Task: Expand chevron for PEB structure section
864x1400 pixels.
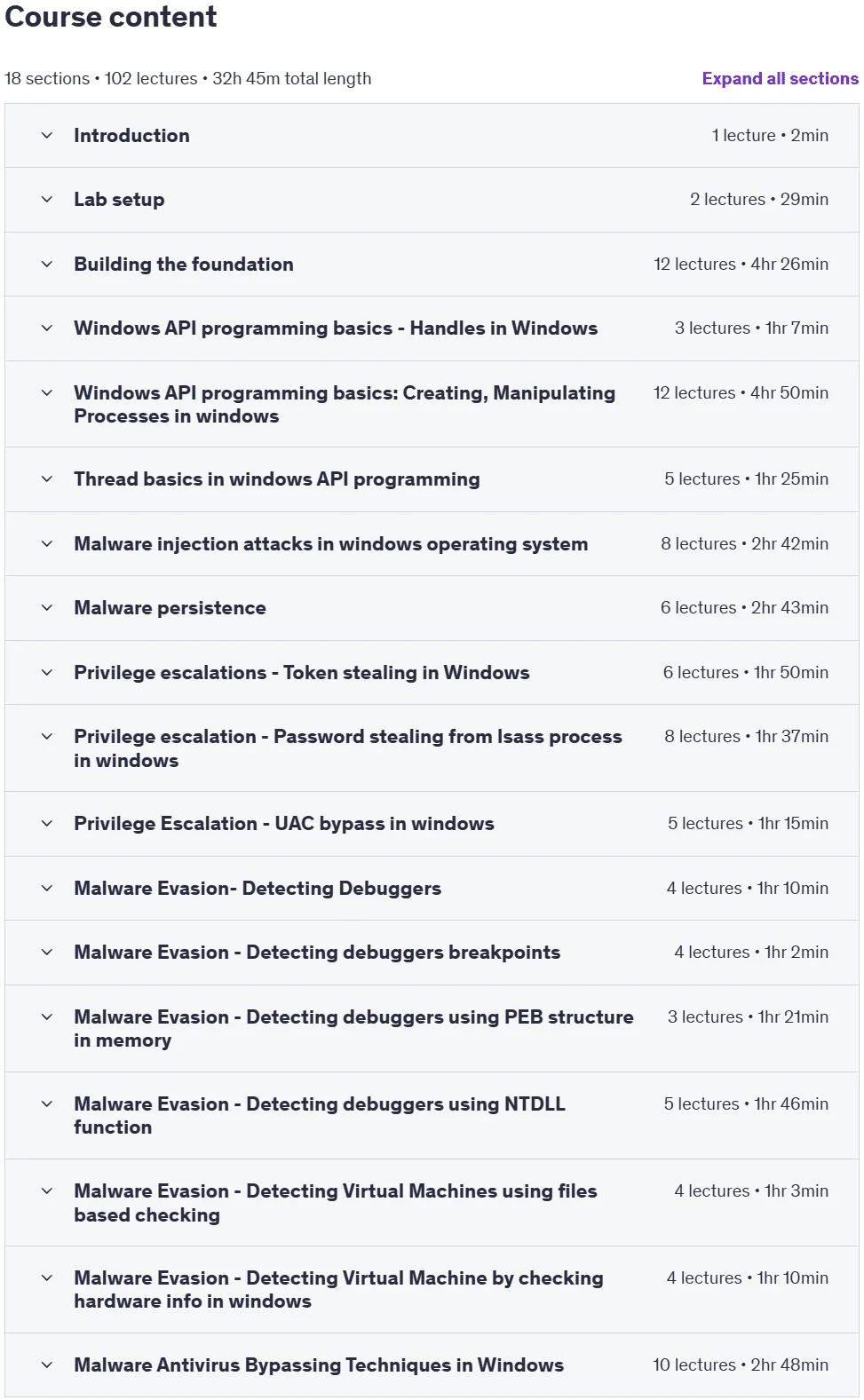Action: [47, 1017]
